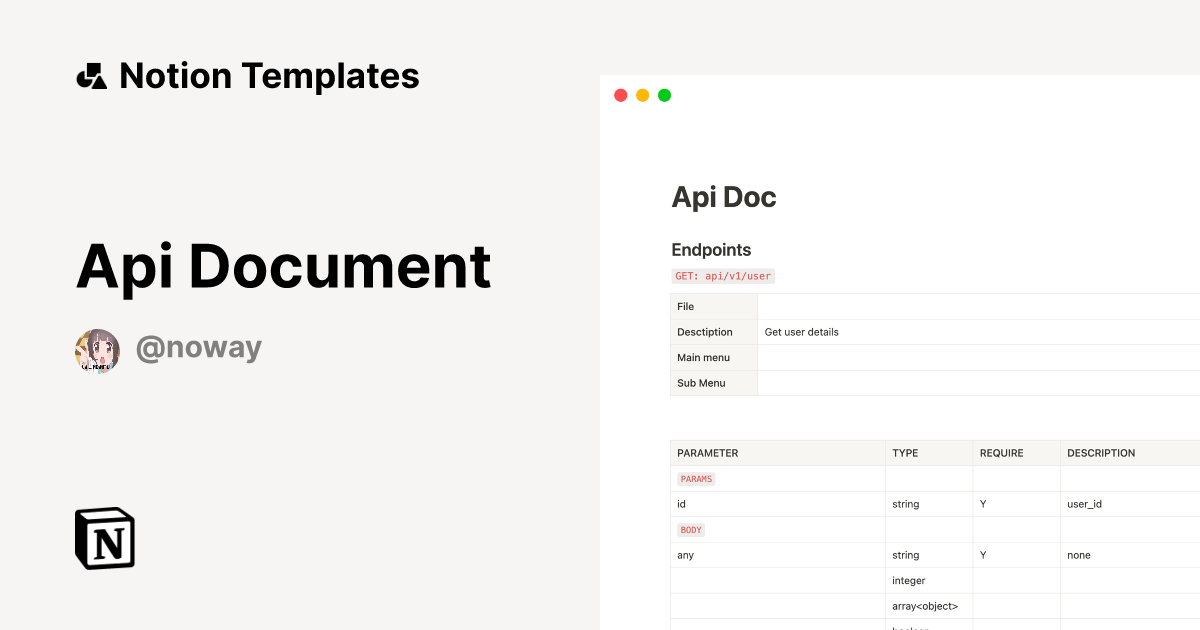This screenshot has height=630, width=1200.
Task: Click the Notion cube logo
Action: point(105,538)
